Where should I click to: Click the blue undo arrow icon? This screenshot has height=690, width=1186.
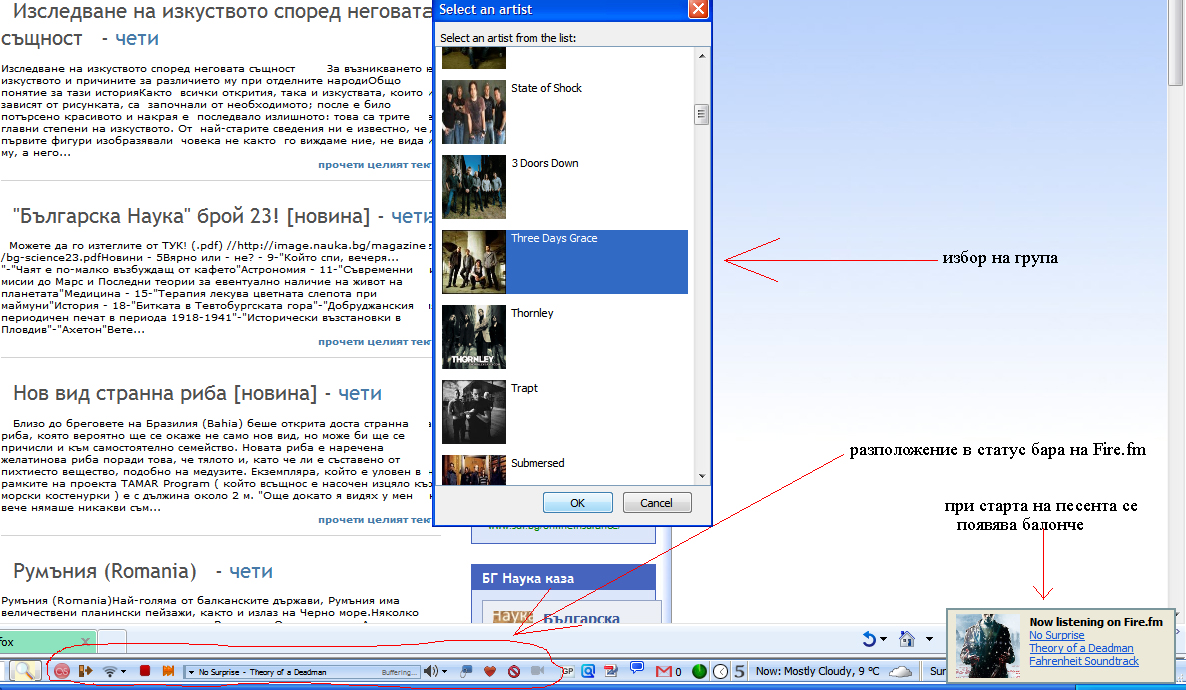pyautogui.click(x=869, y=639)
